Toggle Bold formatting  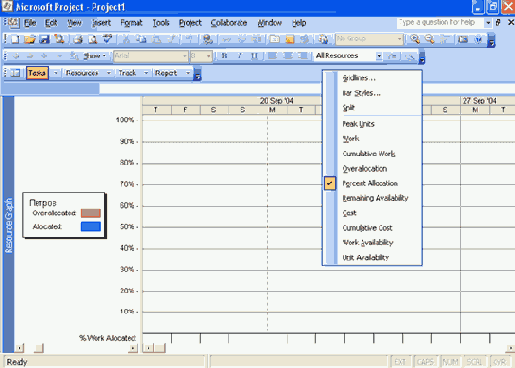tap(224, 56)
